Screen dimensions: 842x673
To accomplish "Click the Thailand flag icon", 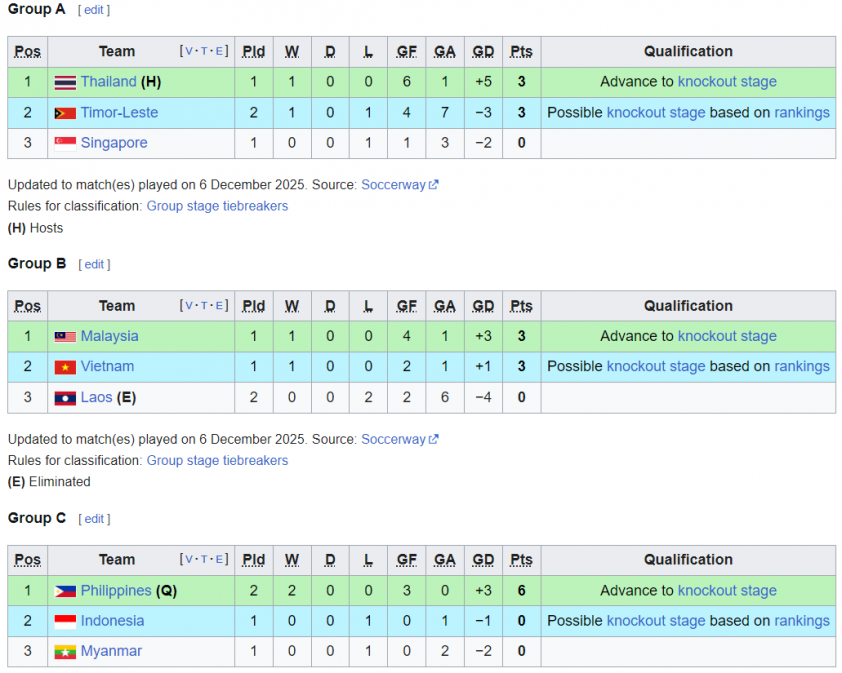I will [65, 82].
